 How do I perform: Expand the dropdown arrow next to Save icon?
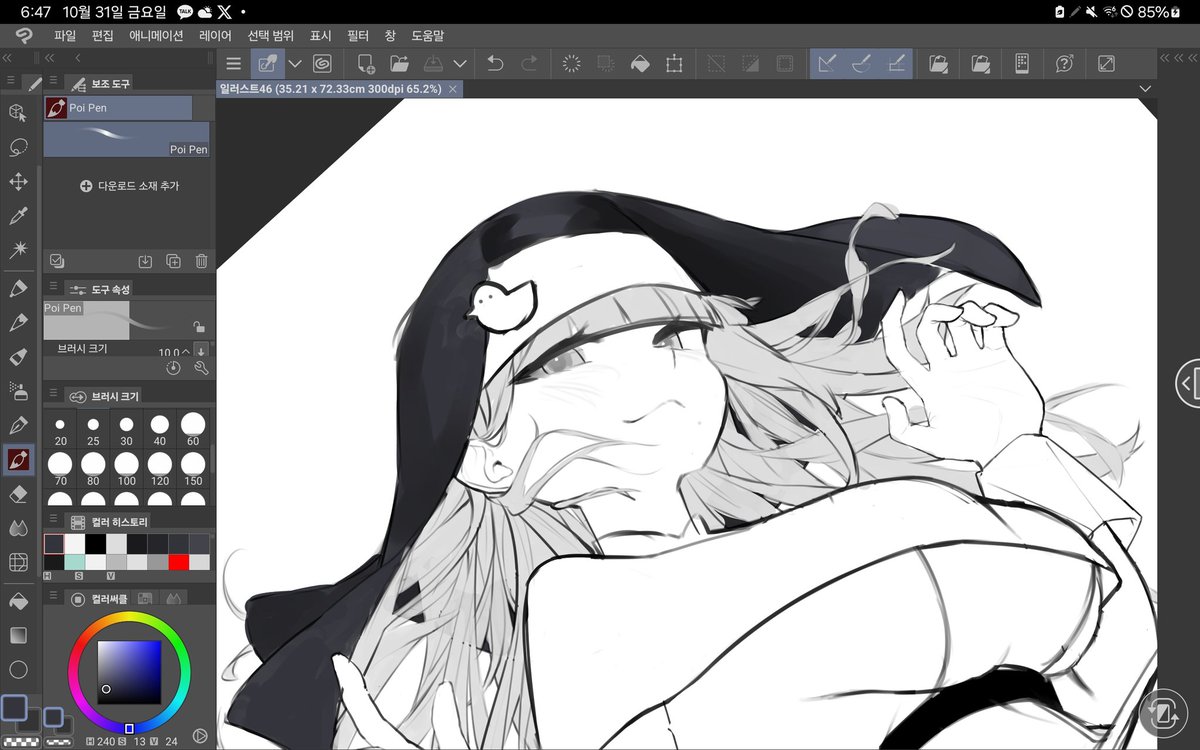(x=459, y=64)
